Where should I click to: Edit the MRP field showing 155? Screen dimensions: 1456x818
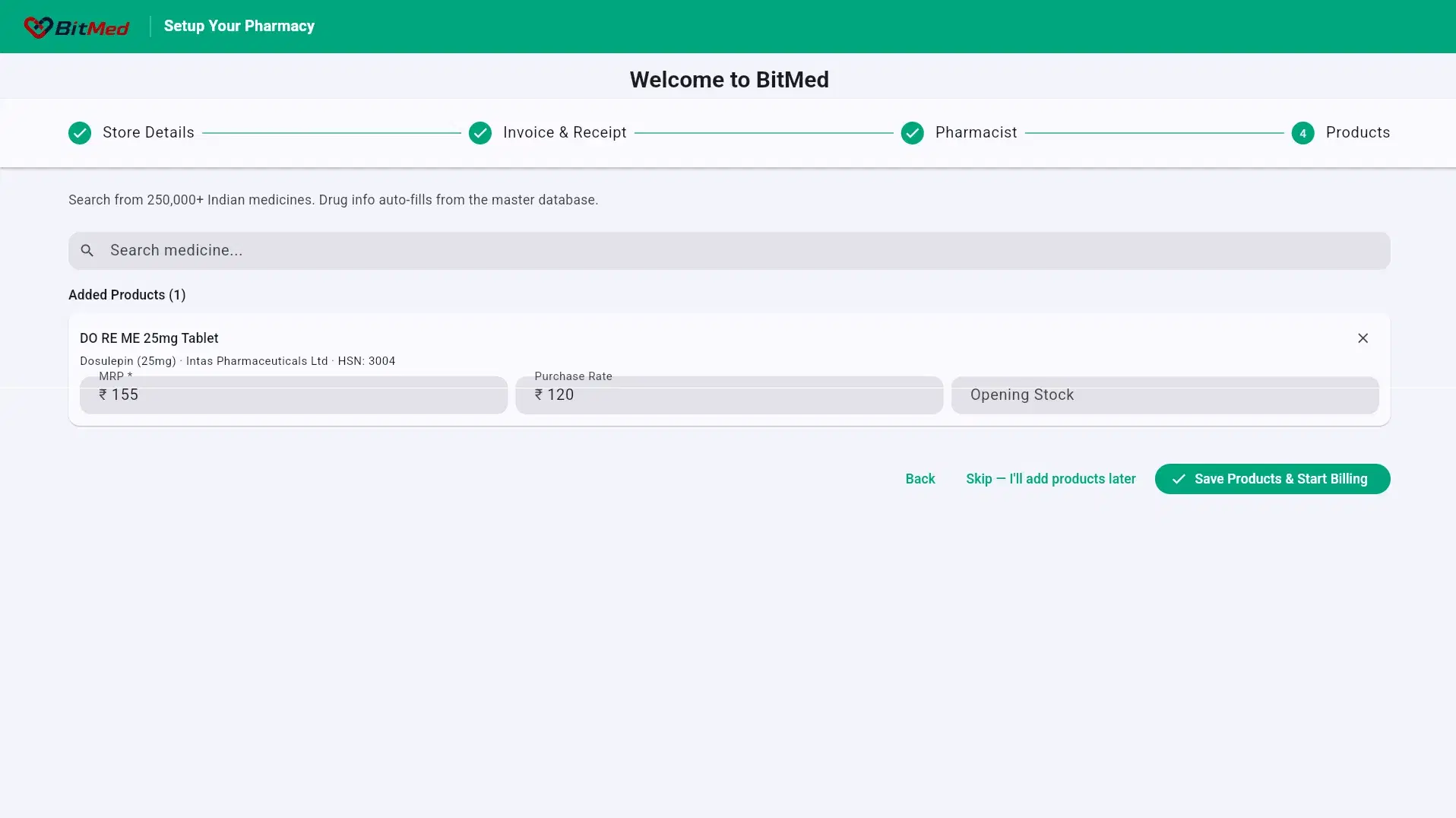coord(293,395)
